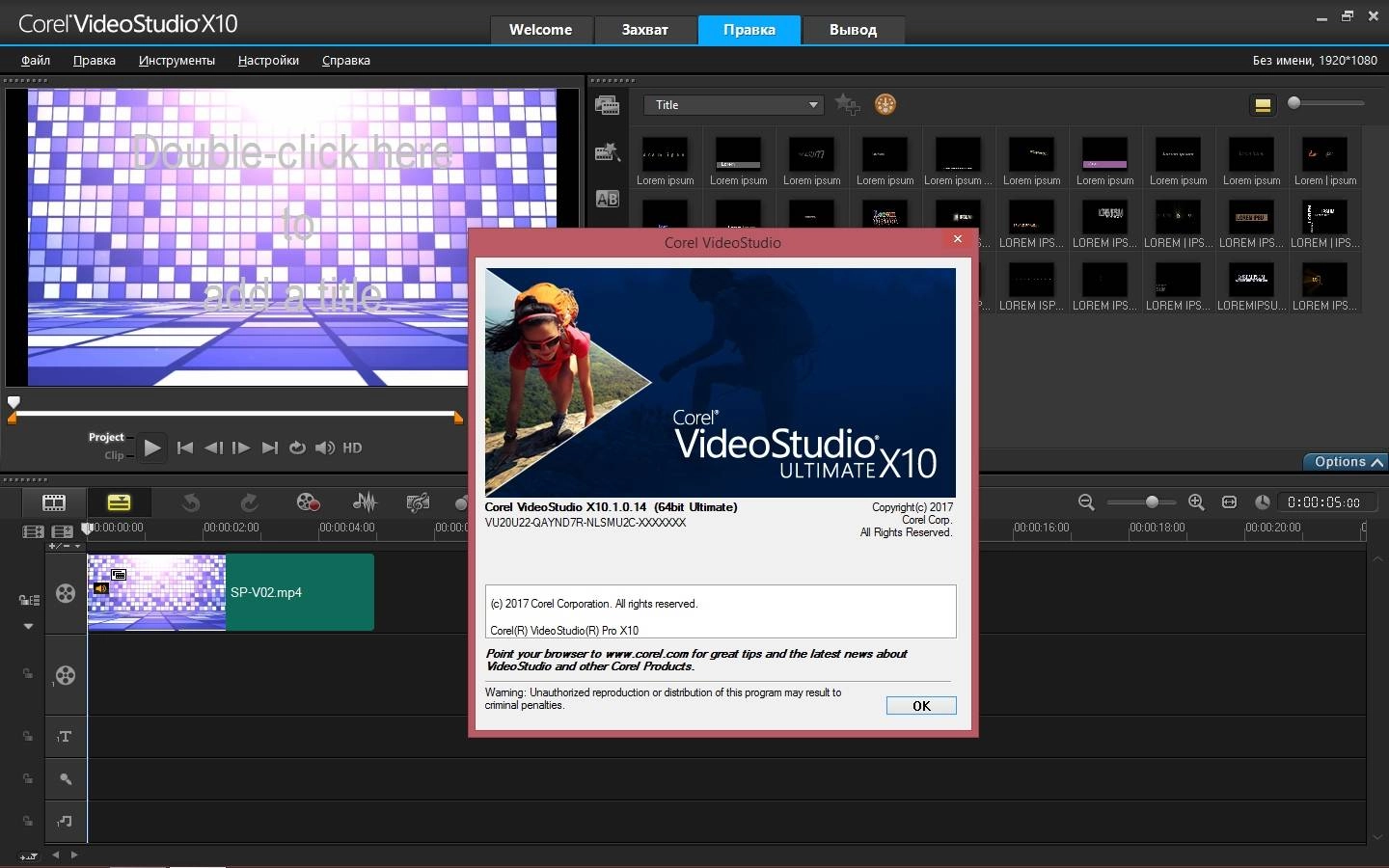Expand ripple editing options arrow below video track

pos(28,626)
